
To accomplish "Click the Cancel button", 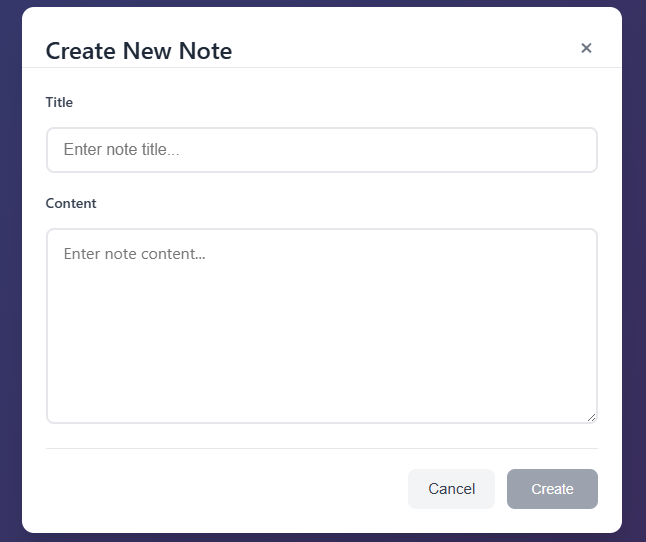I will tap(451, 489).
